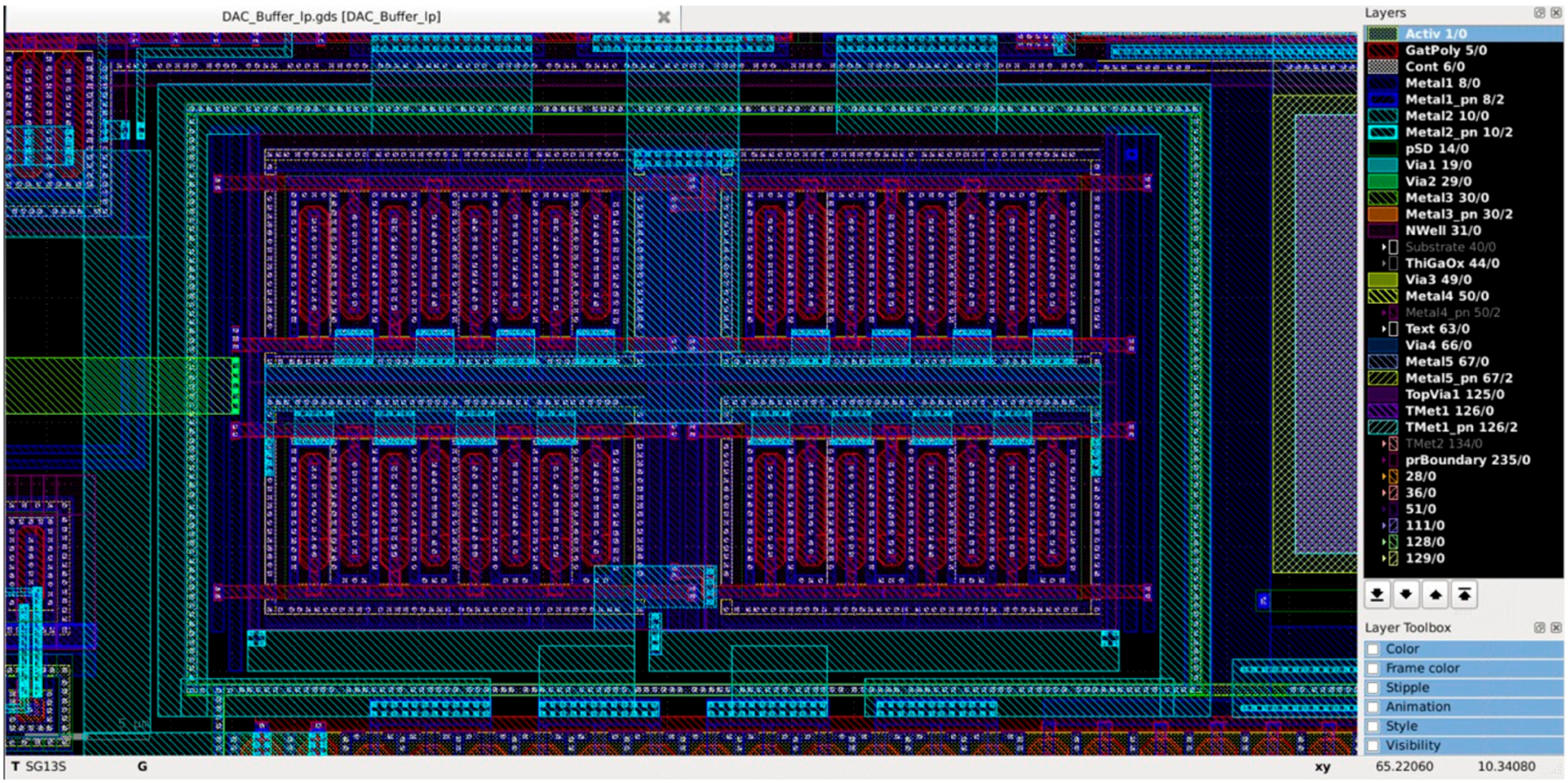1568x783 pixels.
Task: Enable the Color checkbox in Layer Toolbox
Action: [x=1373, y=649]
